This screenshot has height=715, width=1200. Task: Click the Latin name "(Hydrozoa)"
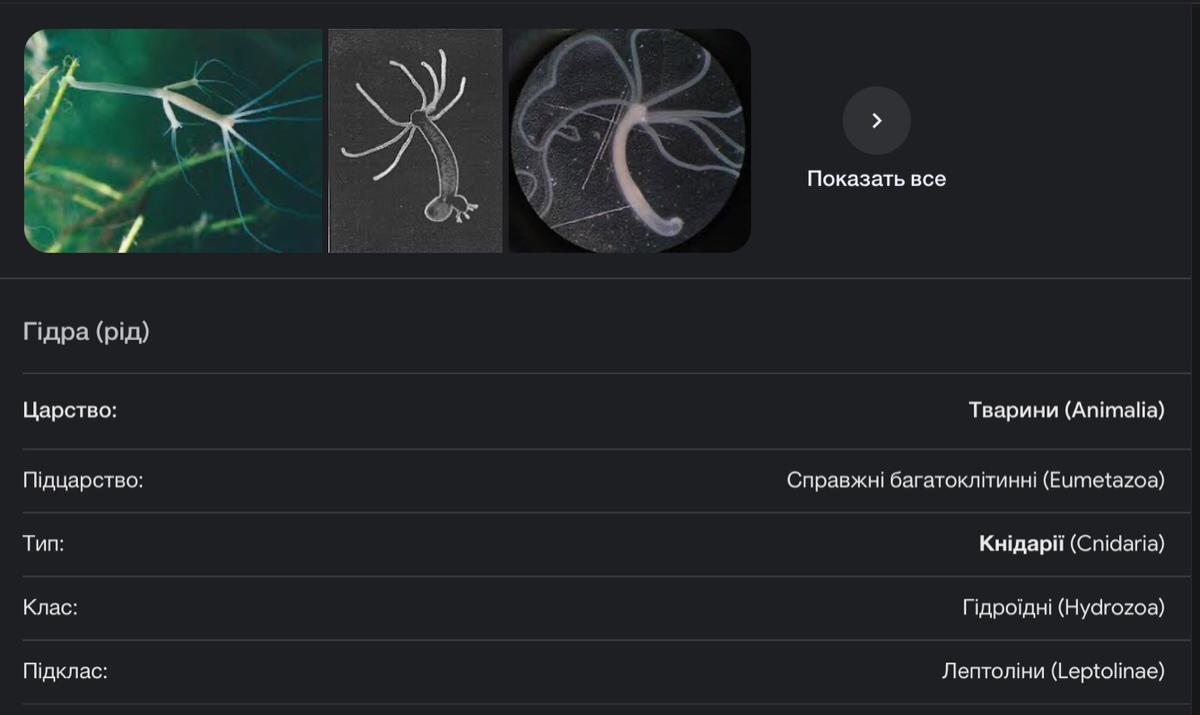click(1111, 607)
